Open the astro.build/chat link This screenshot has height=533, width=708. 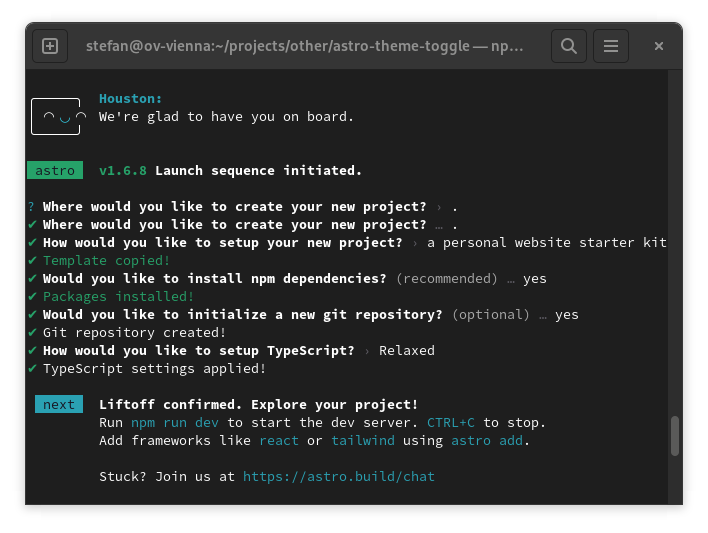coord(339,477)
